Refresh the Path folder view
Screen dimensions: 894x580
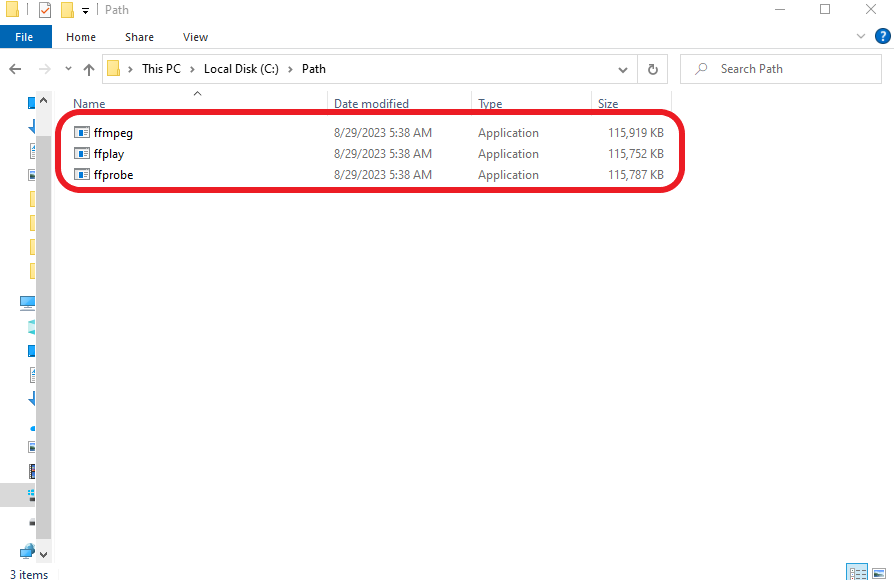coord(653,70)
